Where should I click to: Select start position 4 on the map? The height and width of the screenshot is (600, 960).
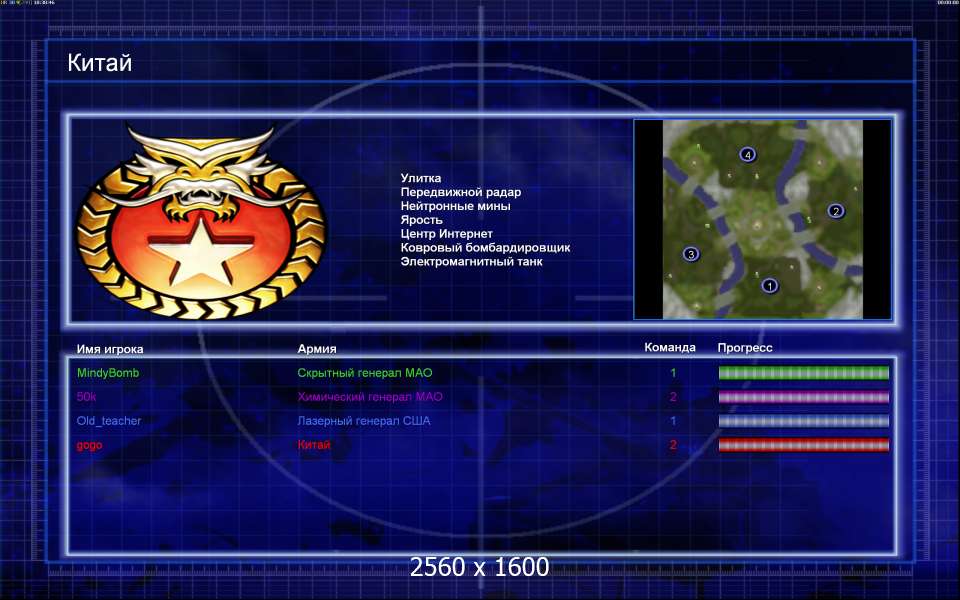point(748,155)
